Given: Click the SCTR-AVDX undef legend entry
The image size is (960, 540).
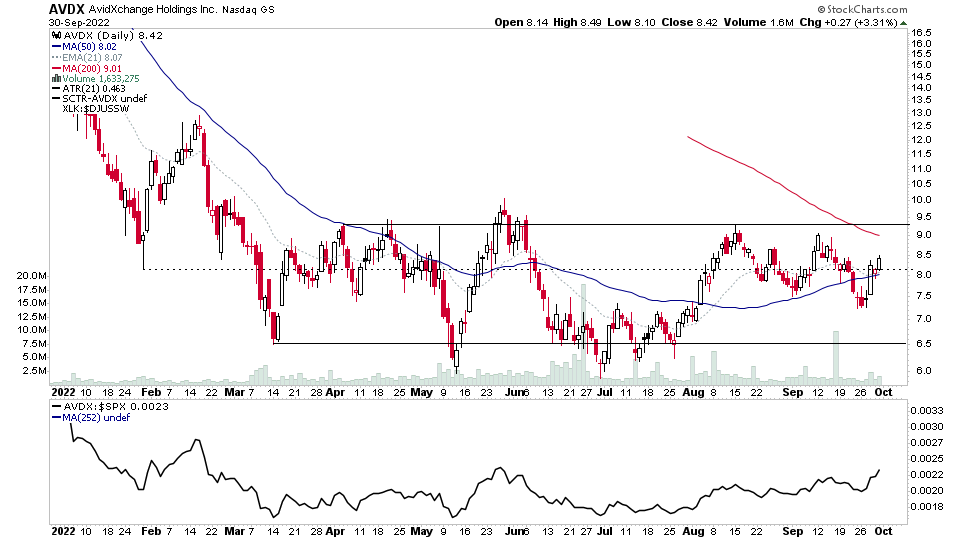Looking at the screenshot, I should point(105,99).
